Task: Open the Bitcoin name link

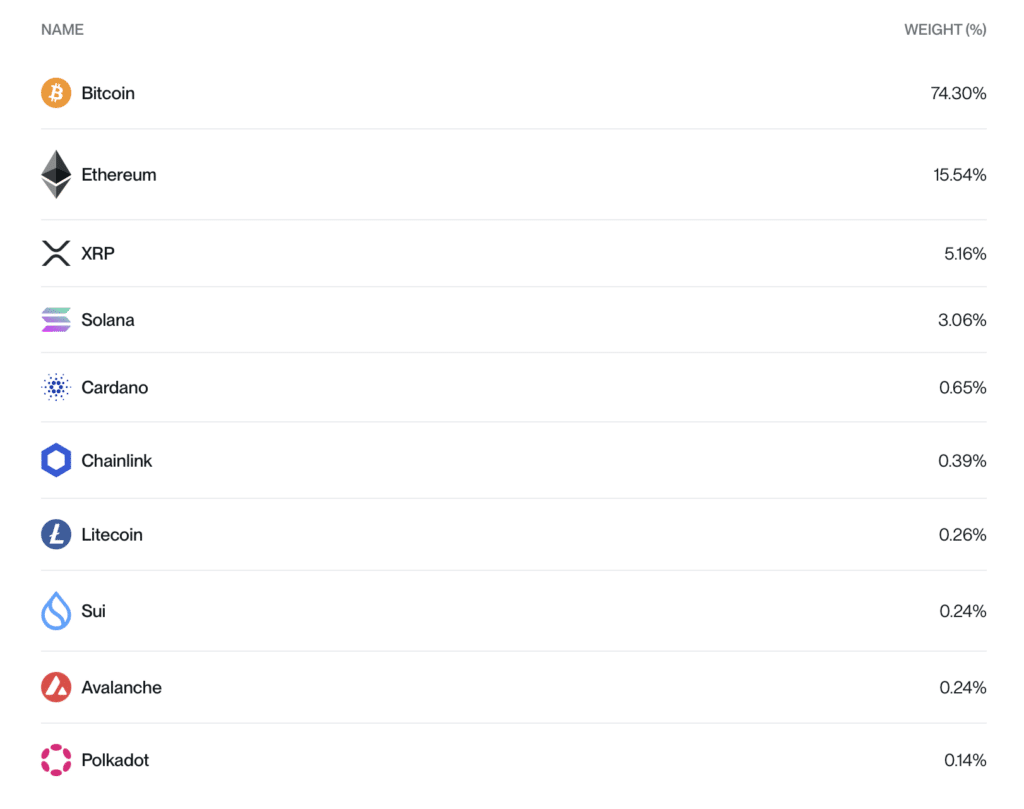Action: [x=108, y=93]
